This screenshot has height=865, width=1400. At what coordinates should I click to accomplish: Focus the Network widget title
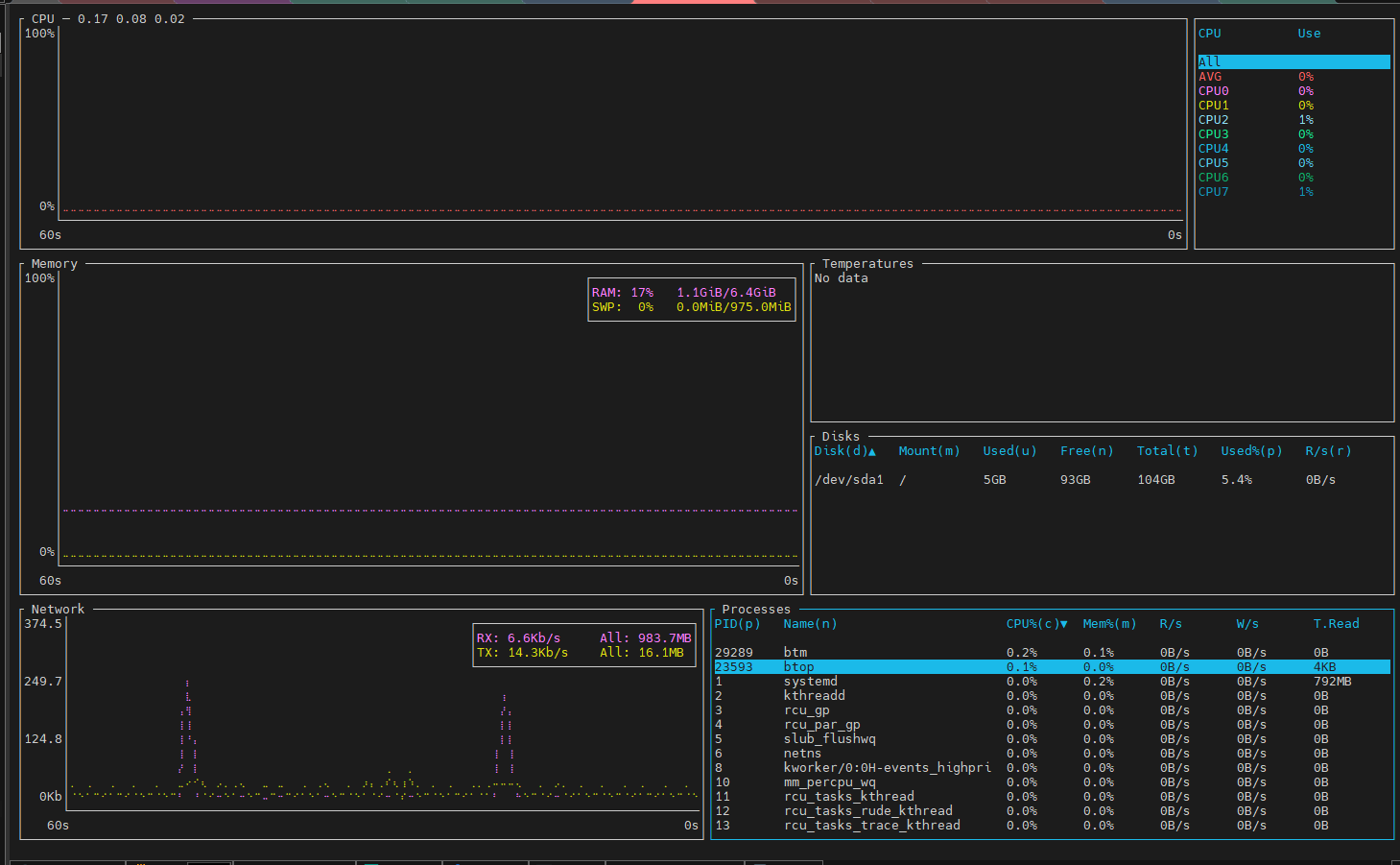click(x=58, y=609)
